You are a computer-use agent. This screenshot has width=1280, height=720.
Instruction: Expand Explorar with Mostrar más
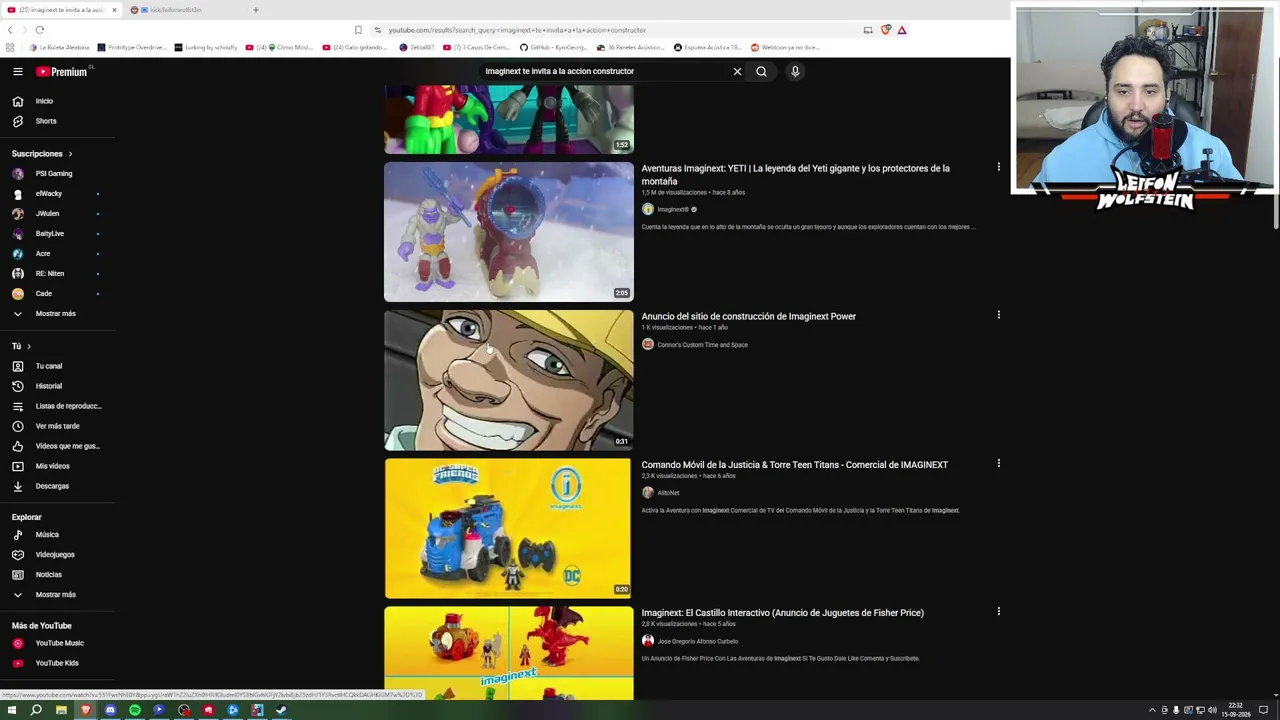click(x=56, y=595)
